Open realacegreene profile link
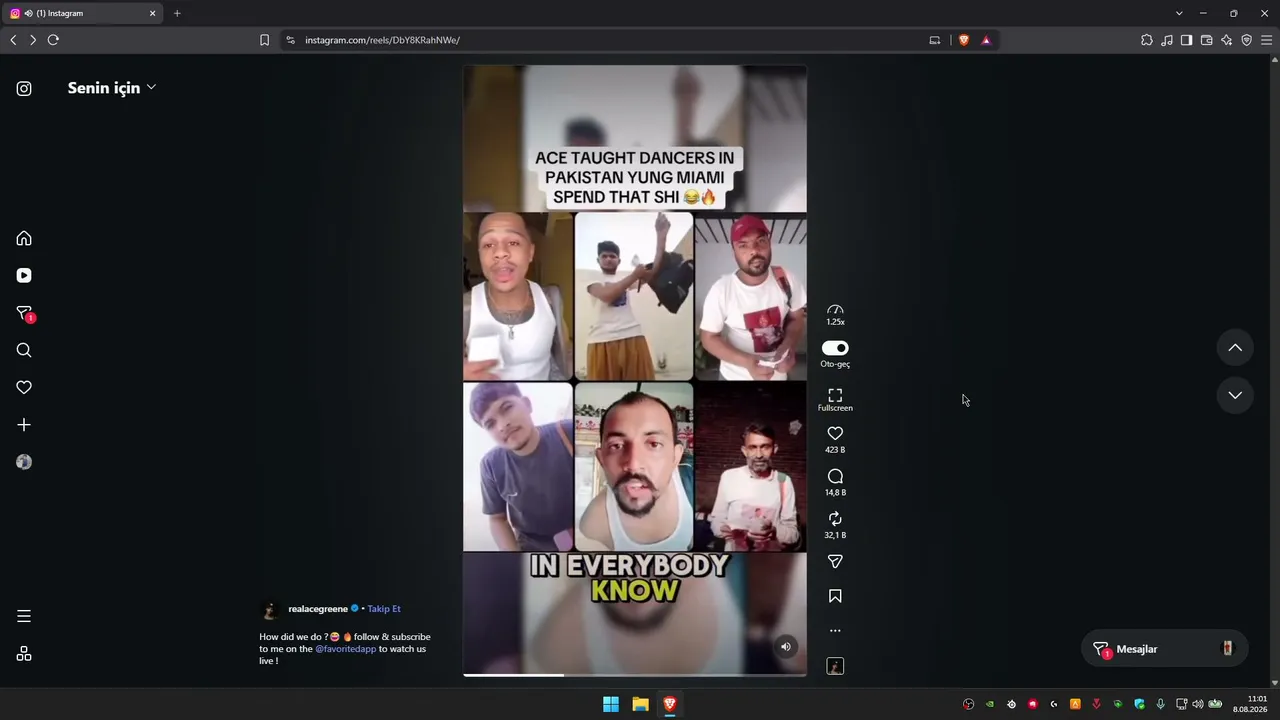Screen dimensions: 1280x720 coord(318,609)
